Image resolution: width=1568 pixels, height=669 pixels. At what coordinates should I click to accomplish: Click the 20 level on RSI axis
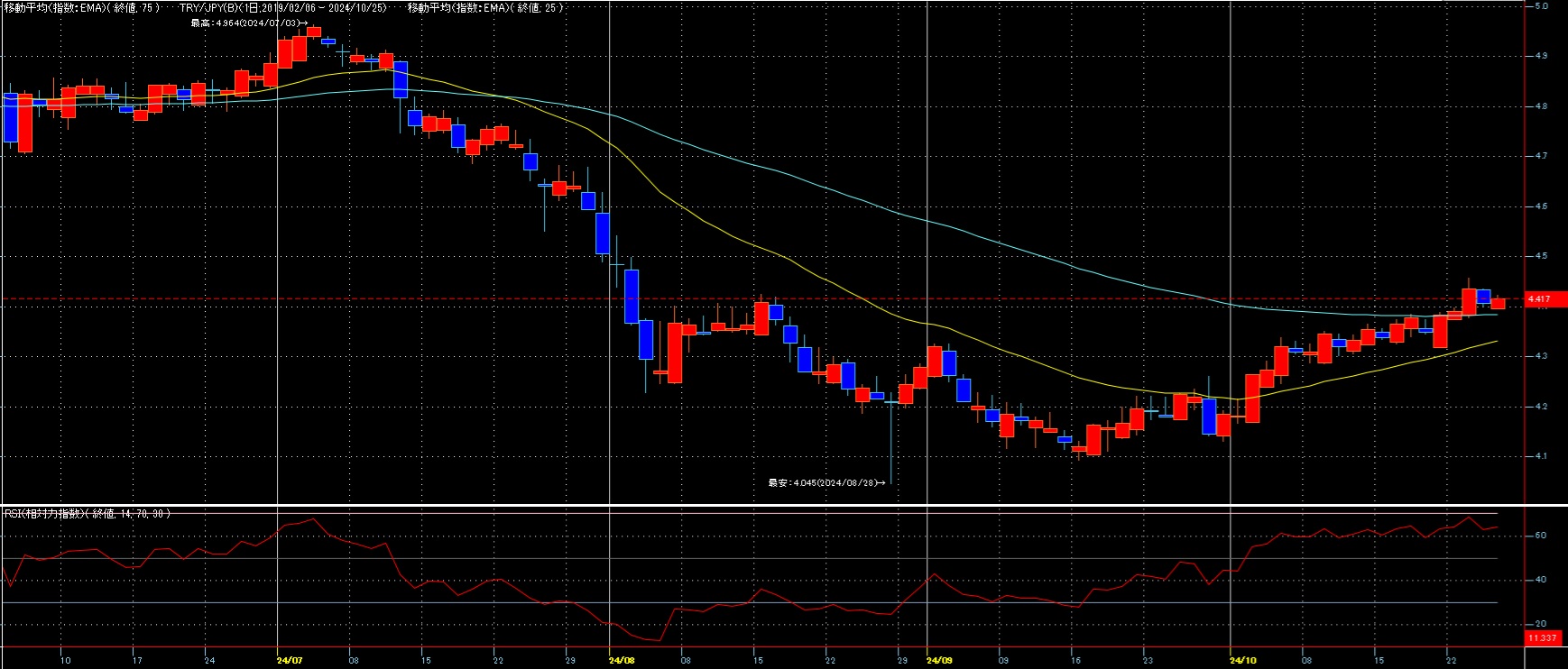[1541, 624]
